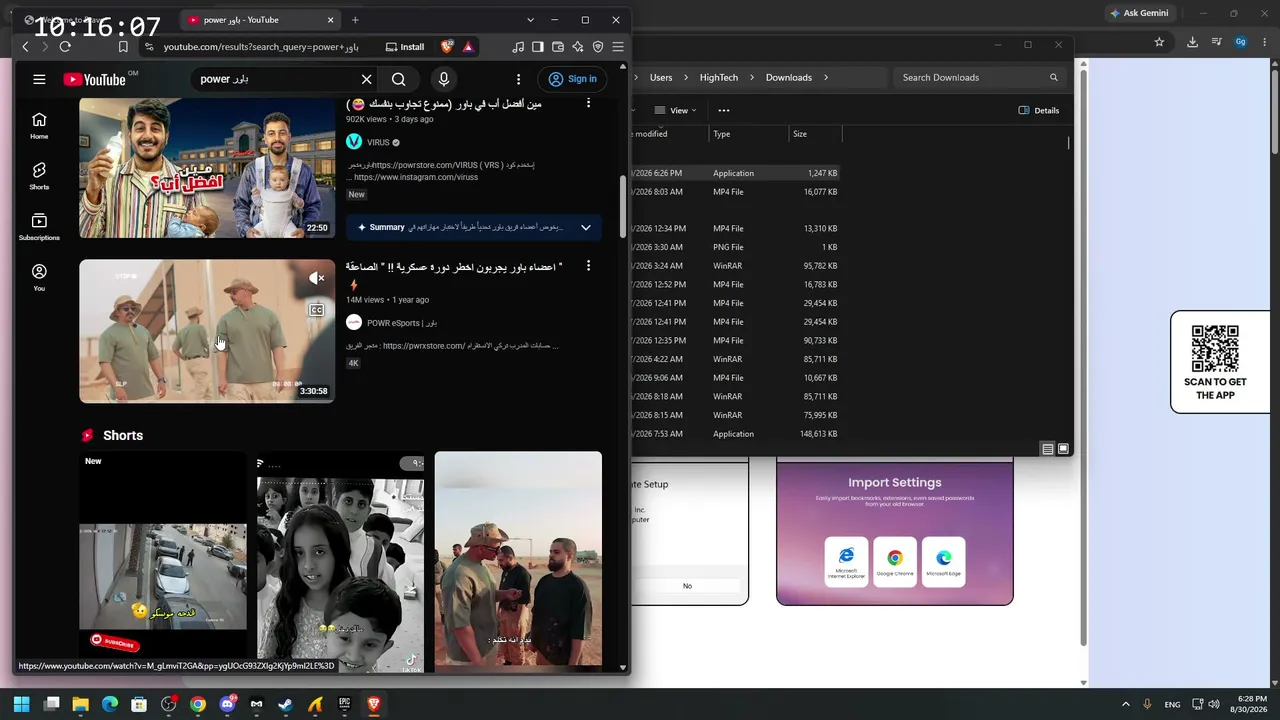The width and height of the screenshot is (1280, 720).
Task: Open Chrome downloads icon
Action: [1192, 42]
